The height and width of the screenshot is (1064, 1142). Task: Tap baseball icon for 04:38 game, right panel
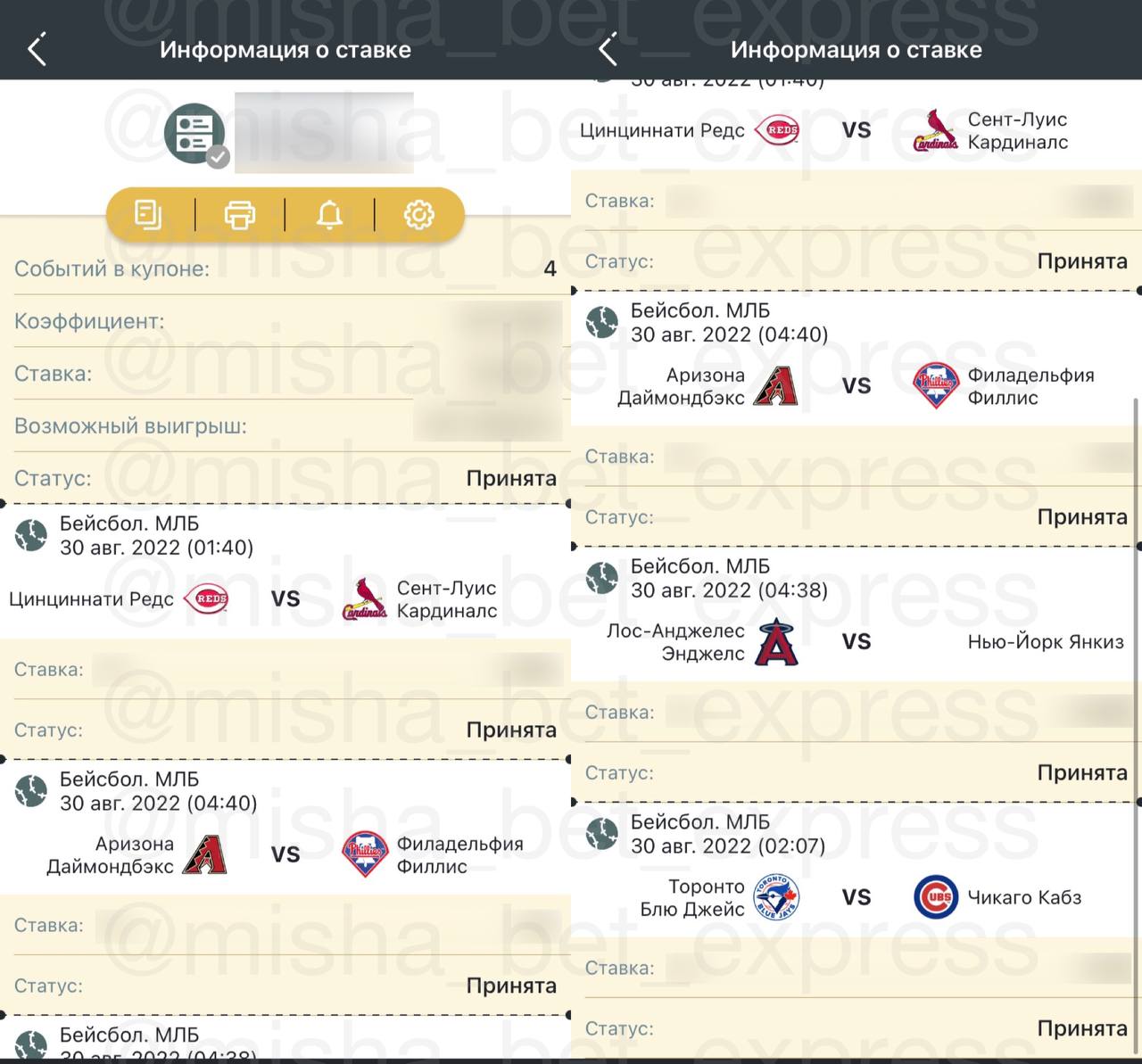click(x=602, y=578)
